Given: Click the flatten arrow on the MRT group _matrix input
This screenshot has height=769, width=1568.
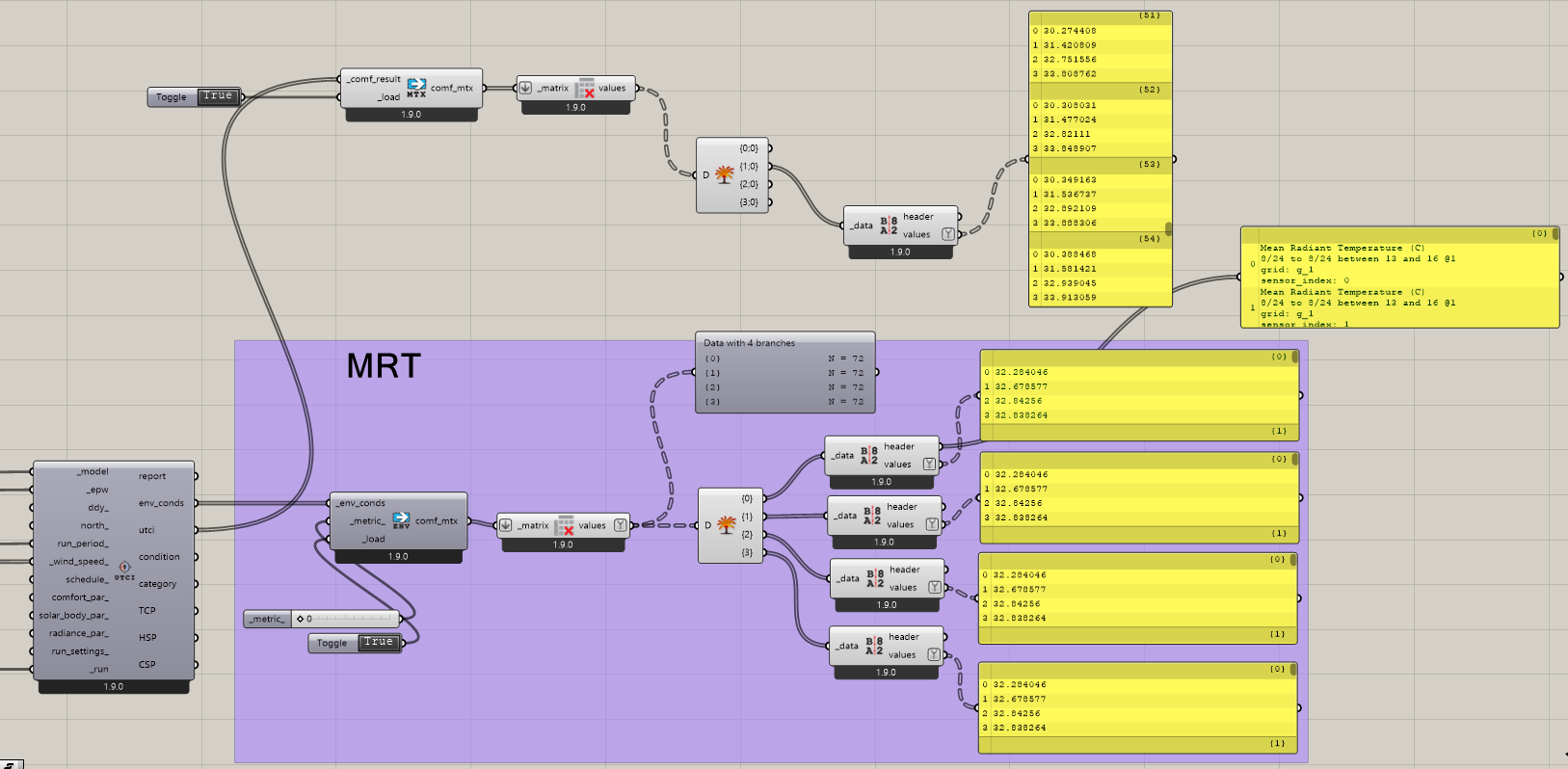Looking at the screenshot, I should coord(506,525).
